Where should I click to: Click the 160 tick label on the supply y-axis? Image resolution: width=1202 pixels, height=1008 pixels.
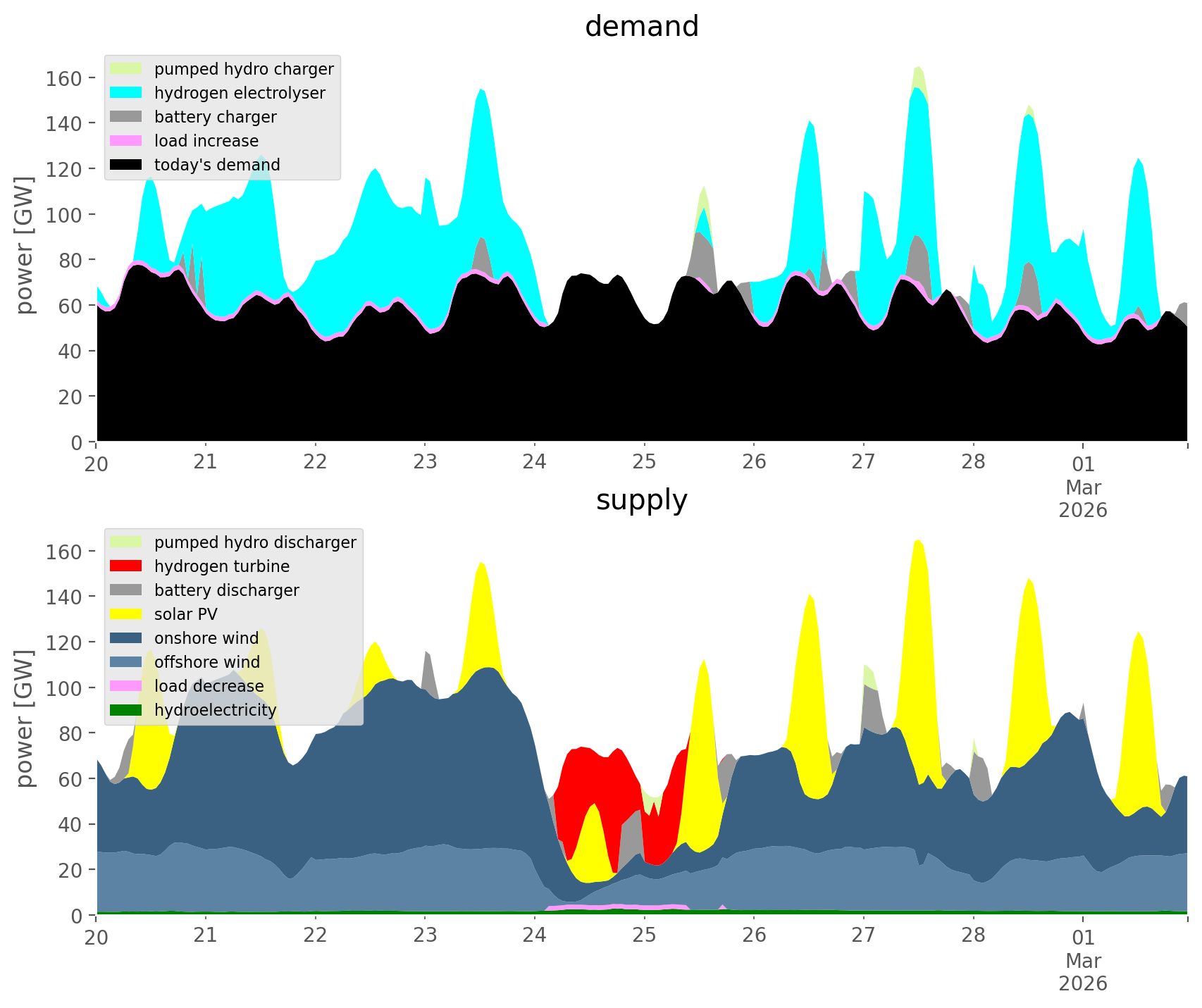[x=64, y=552]
